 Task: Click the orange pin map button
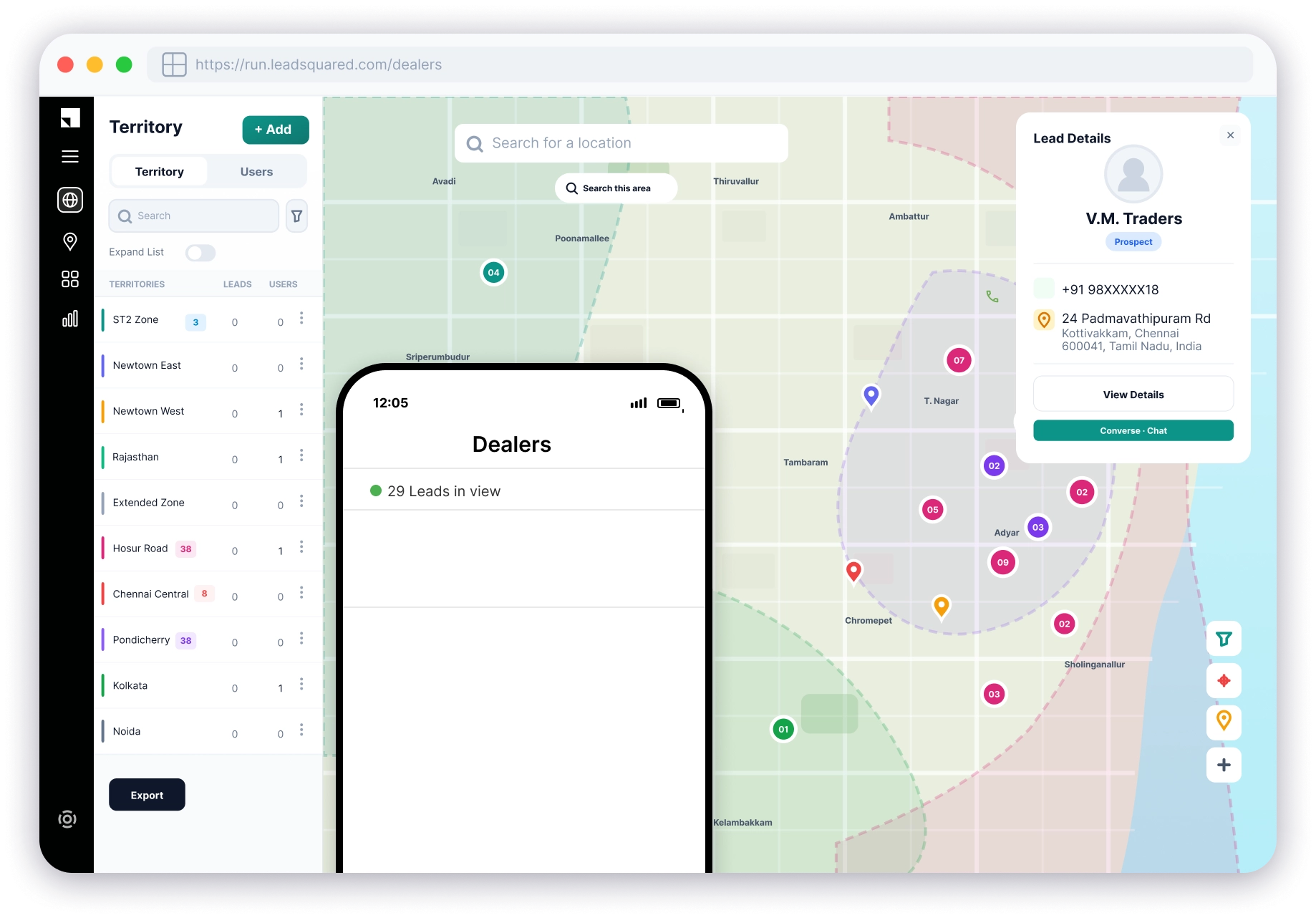coord(1224,721)
